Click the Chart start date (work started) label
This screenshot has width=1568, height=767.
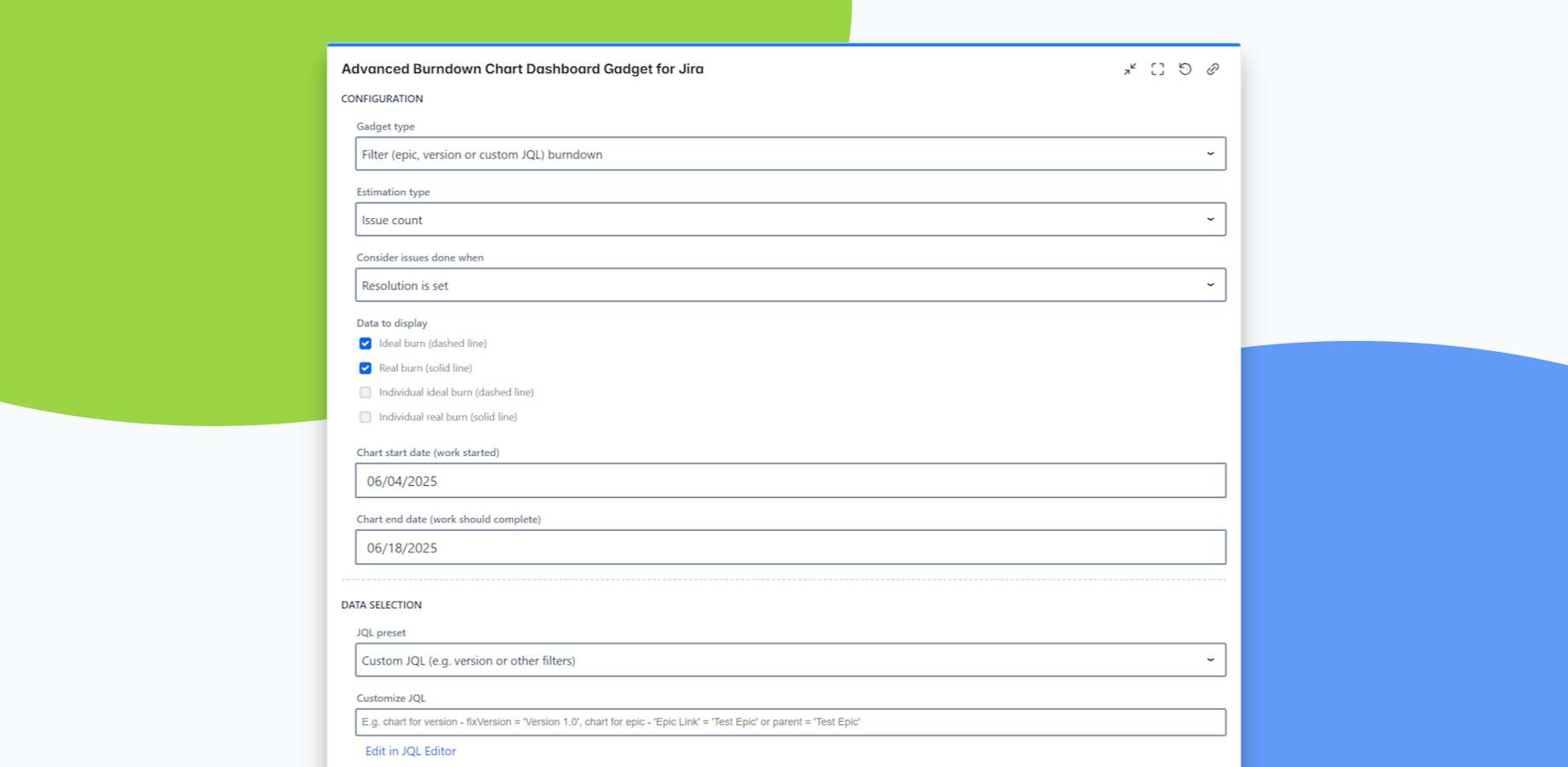(x=428, y=453)
